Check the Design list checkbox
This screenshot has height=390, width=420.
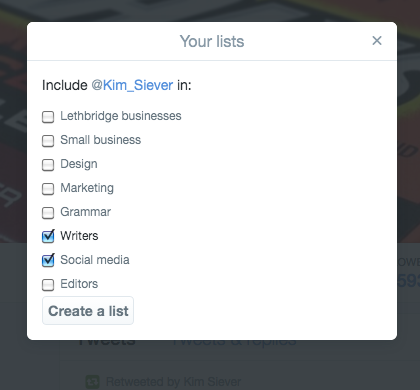tap(48, 165)
